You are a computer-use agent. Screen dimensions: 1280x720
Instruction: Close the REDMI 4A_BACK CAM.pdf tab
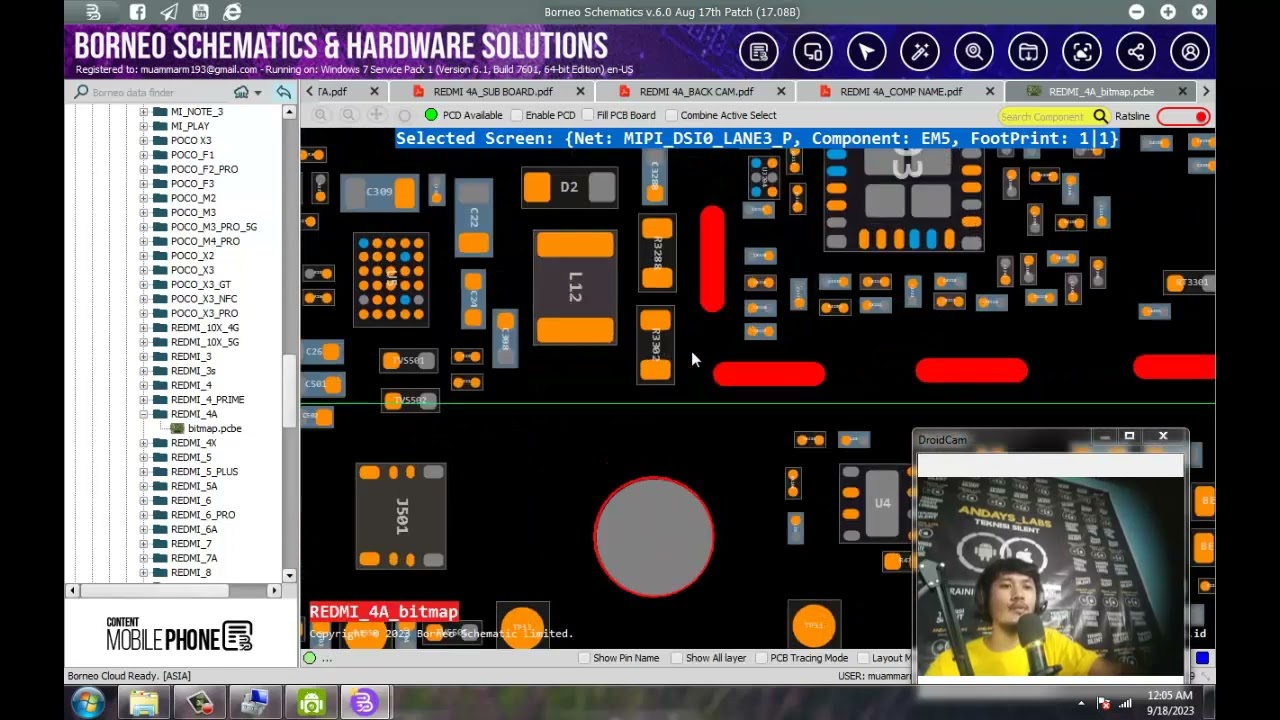781,92
